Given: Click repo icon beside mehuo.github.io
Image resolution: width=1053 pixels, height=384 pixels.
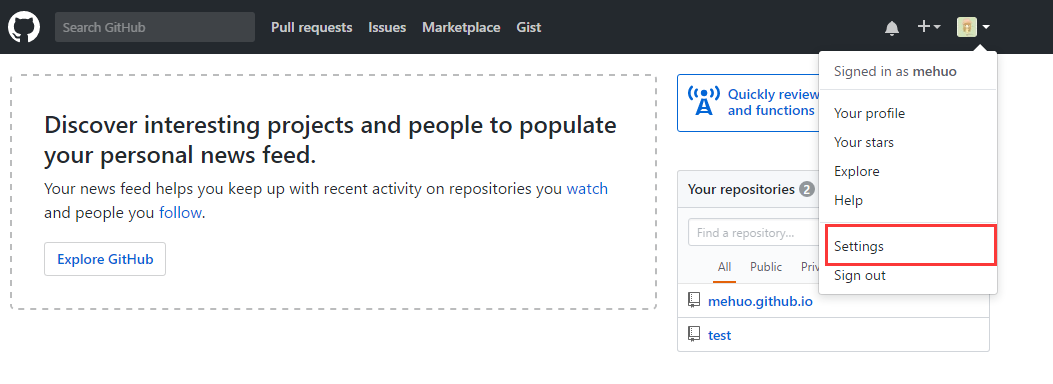Looking at the screenshot, I should point(694,301).
